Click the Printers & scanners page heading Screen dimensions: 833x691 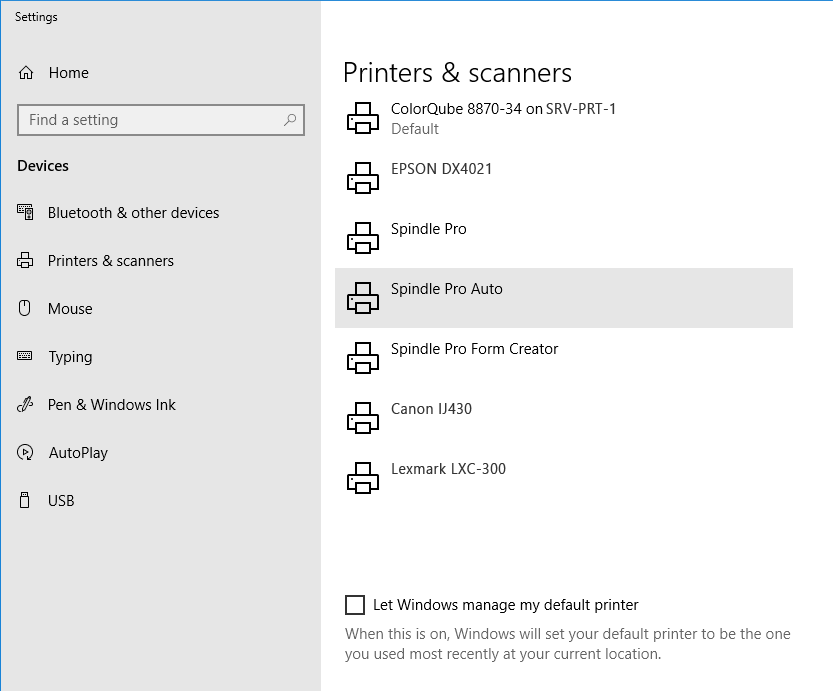[x=457, y=73]
